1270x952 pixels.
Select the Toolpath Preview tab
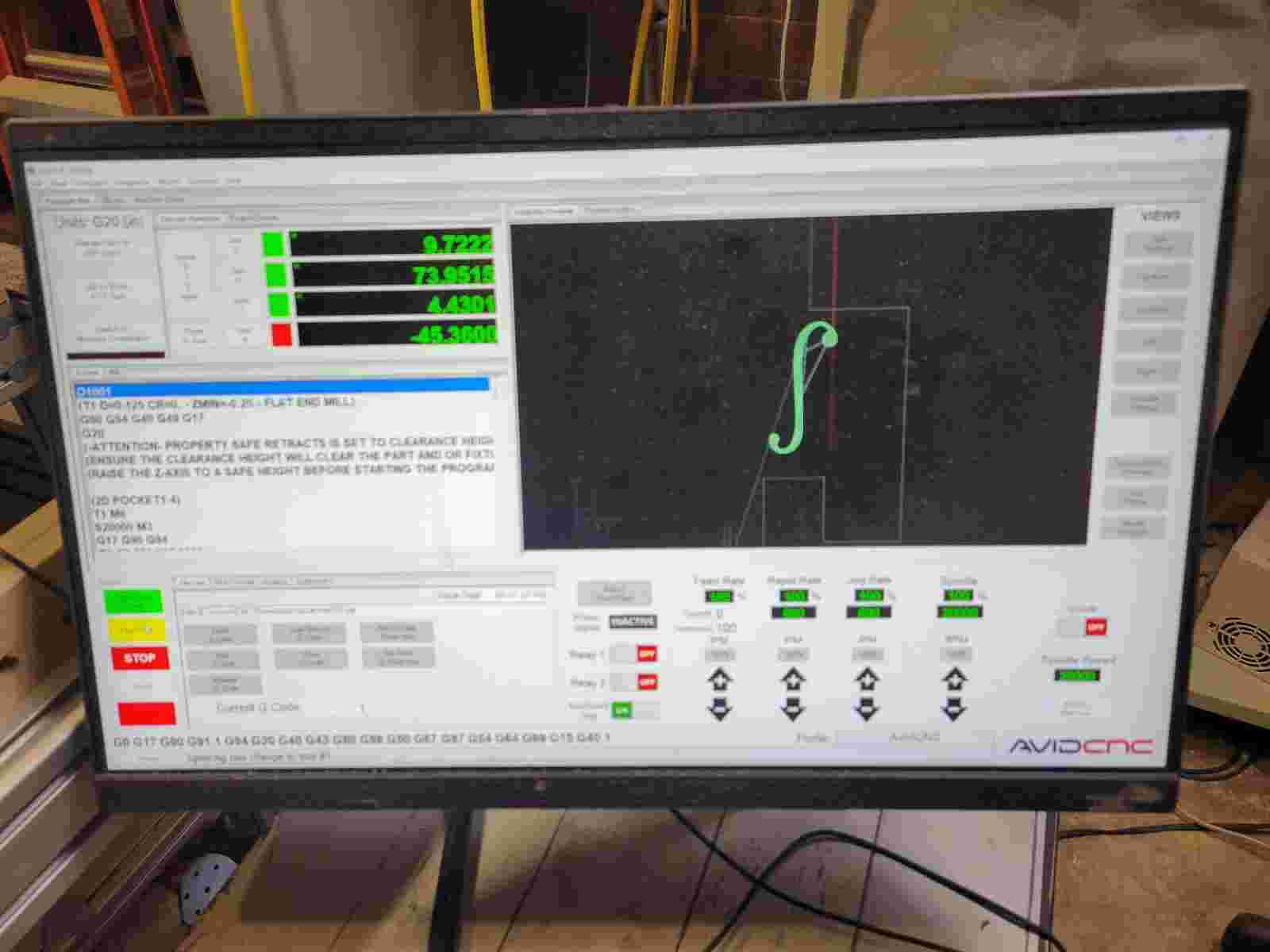click(x=544, y=211)
